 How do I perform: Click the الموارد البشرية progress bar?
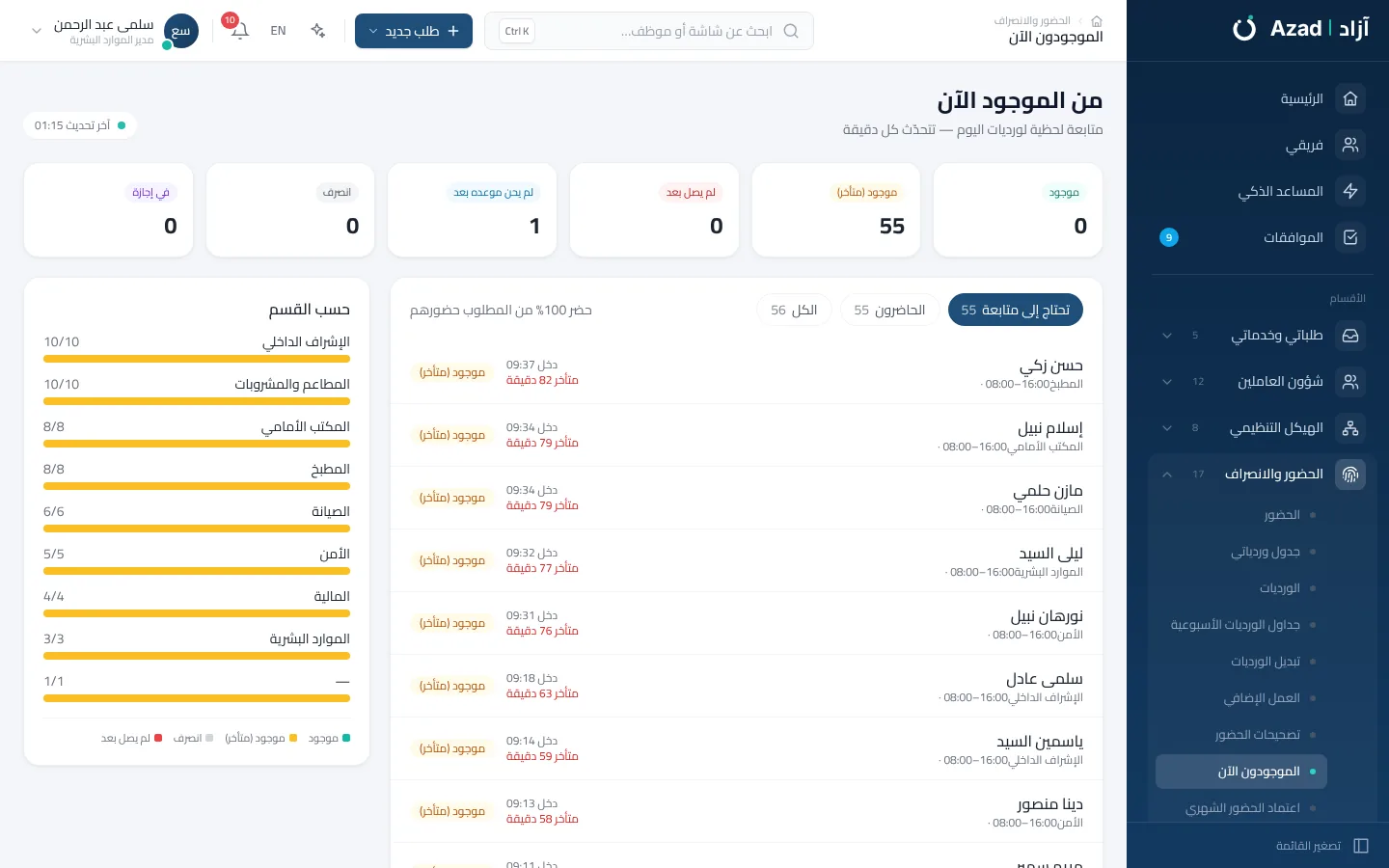click(x=197, y=656)
